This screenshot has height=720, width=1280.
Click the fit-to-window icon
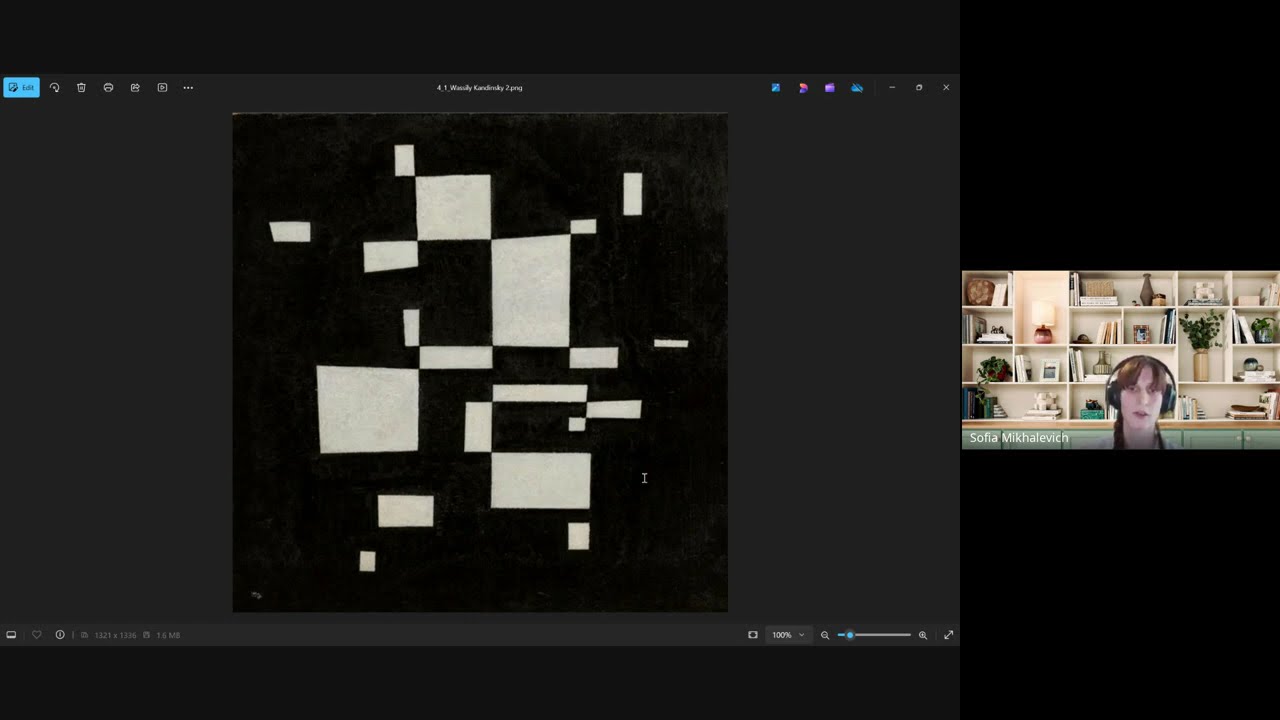[x=753, y=635]
